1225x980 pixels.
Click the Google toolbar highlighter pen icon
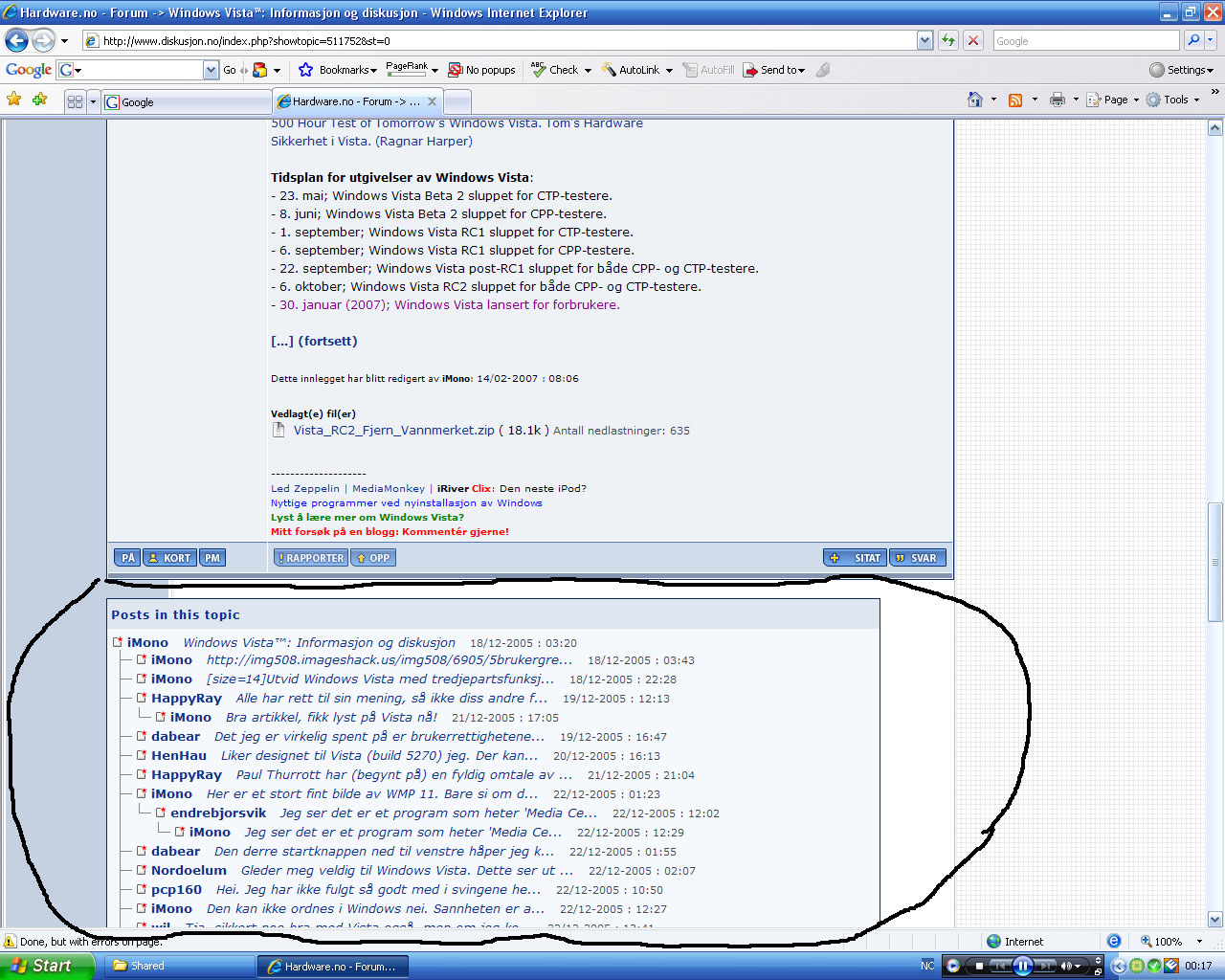pyautogui.click(x=823, y=70)
